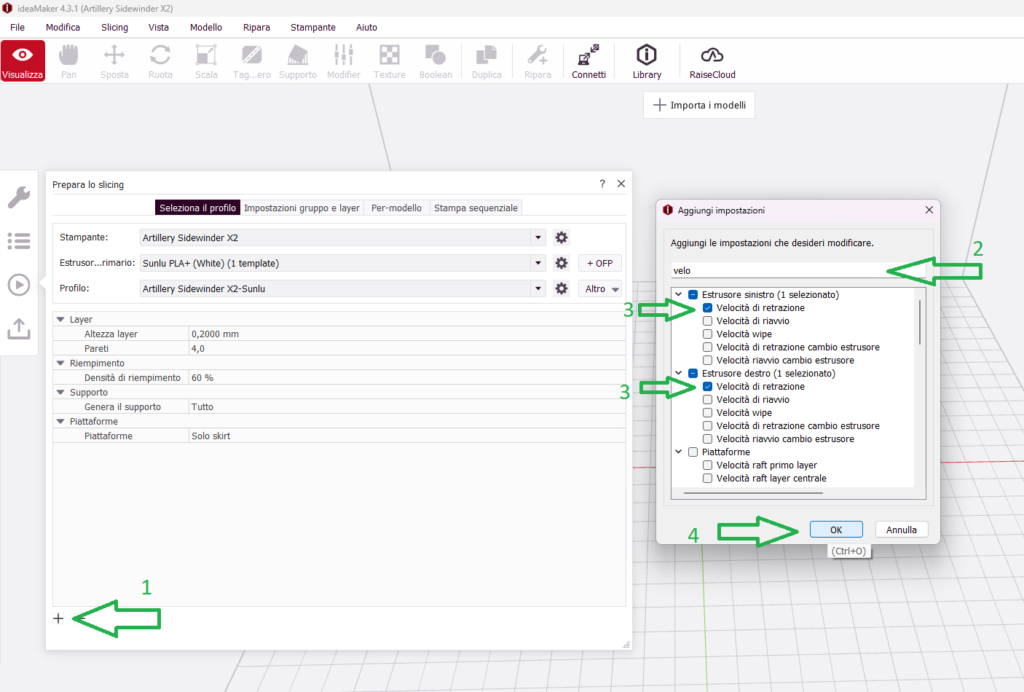Click the Altezza layer value 0,2000 mm

coord(407,334)
